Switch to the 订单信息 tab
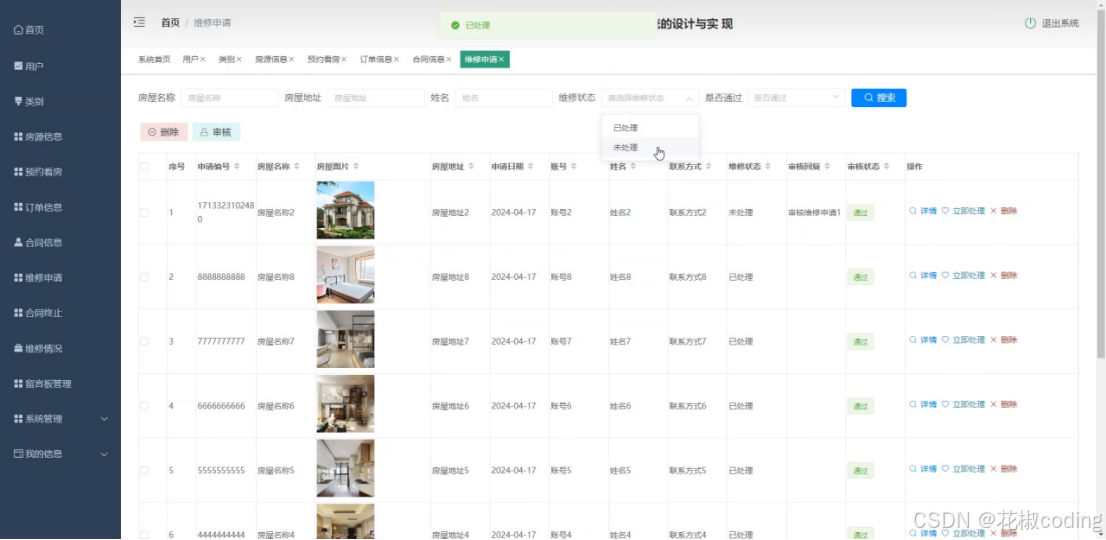1106x540 pixels. tap(376, 60)
